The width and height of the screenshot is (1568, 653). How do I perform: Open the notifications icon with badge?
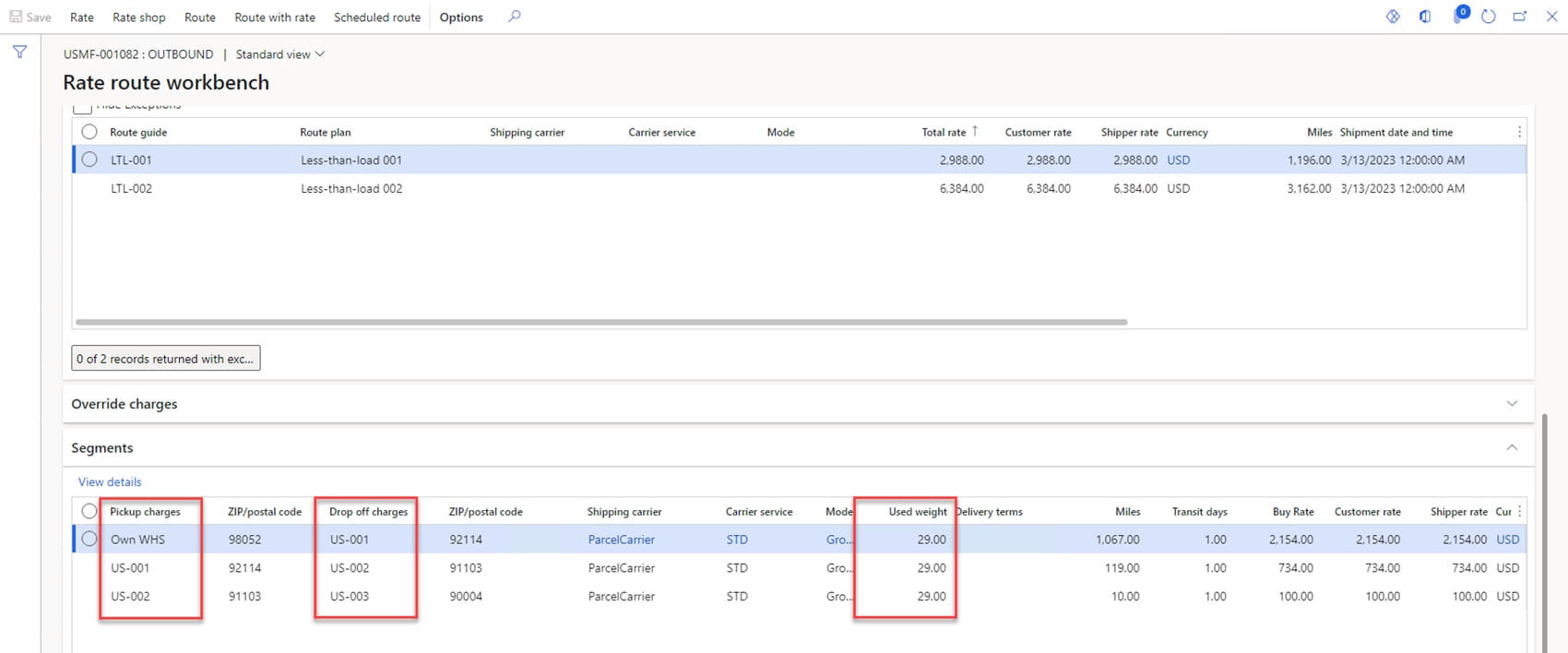pos(1459,16)
